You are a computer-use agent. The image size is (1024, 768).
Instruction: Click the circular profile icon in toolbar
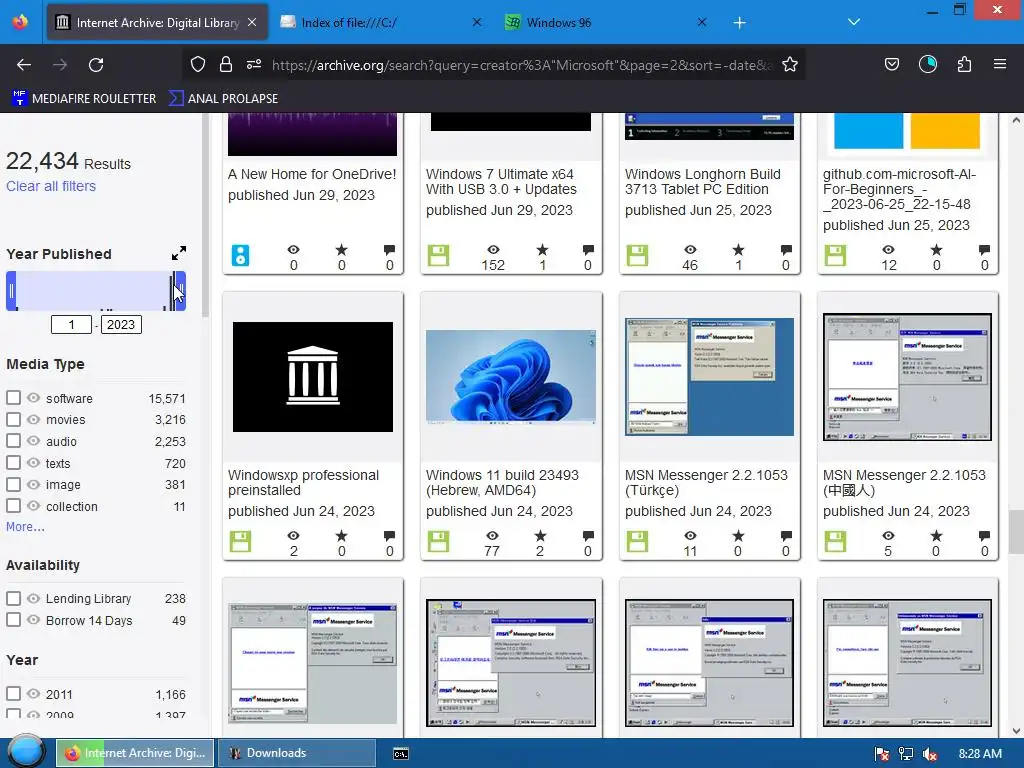coord(927,65)
